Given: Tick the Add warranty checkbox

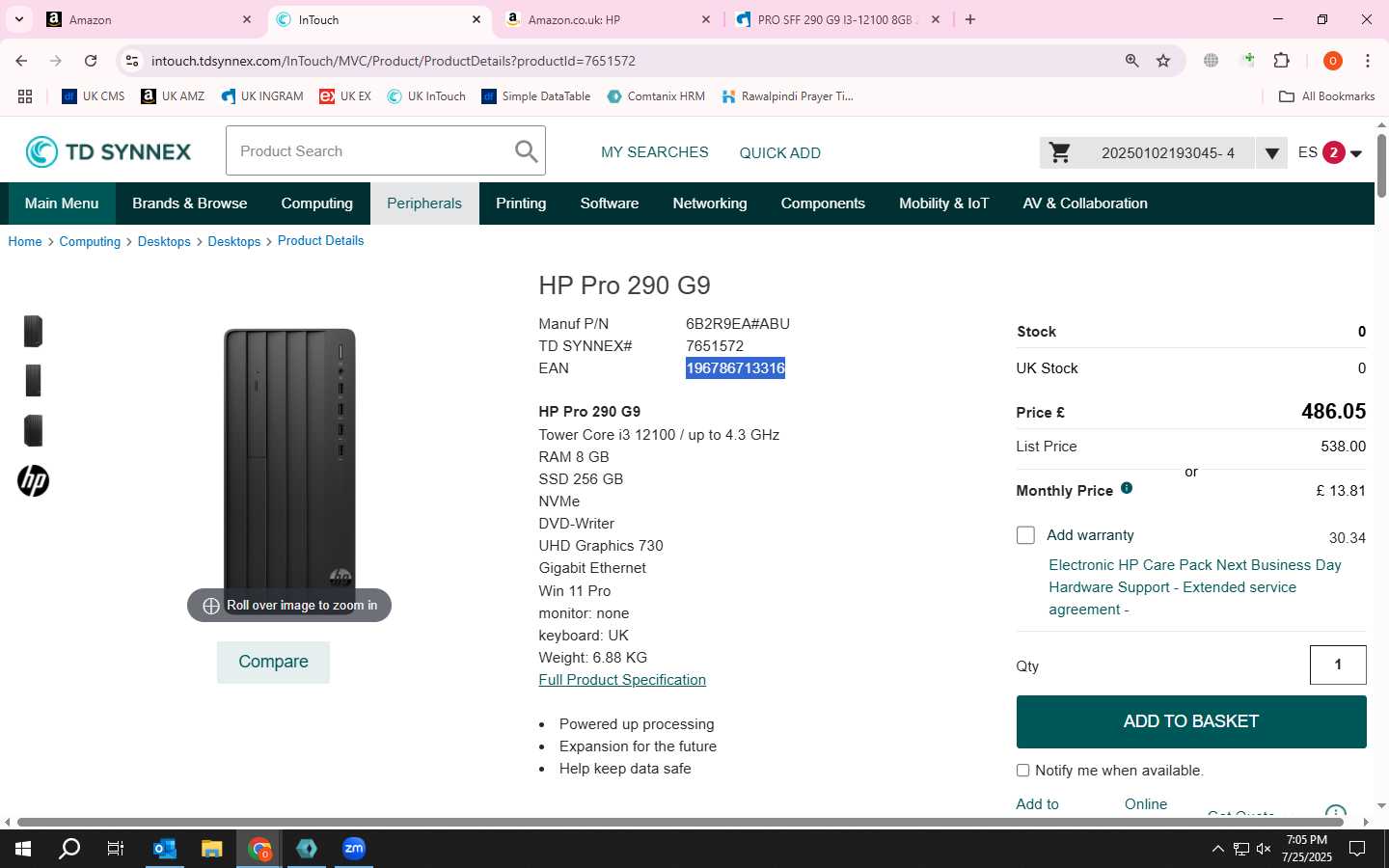Looking at the screenshot, I should click(1025, 535).
